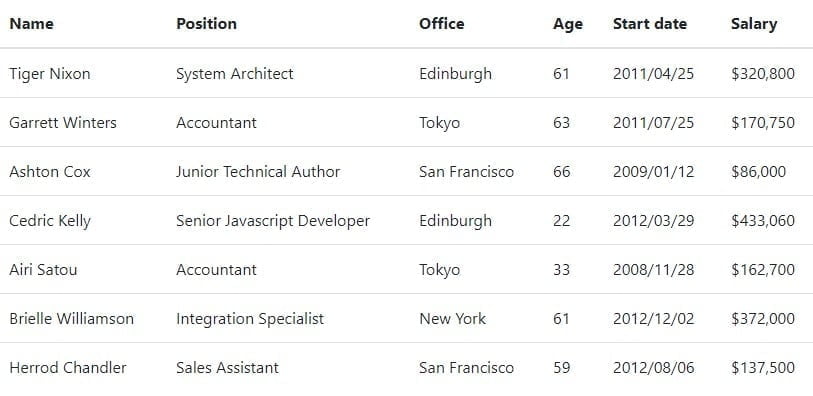
Task: Select Ashton Cox in the table
Action: click(50, 172)
